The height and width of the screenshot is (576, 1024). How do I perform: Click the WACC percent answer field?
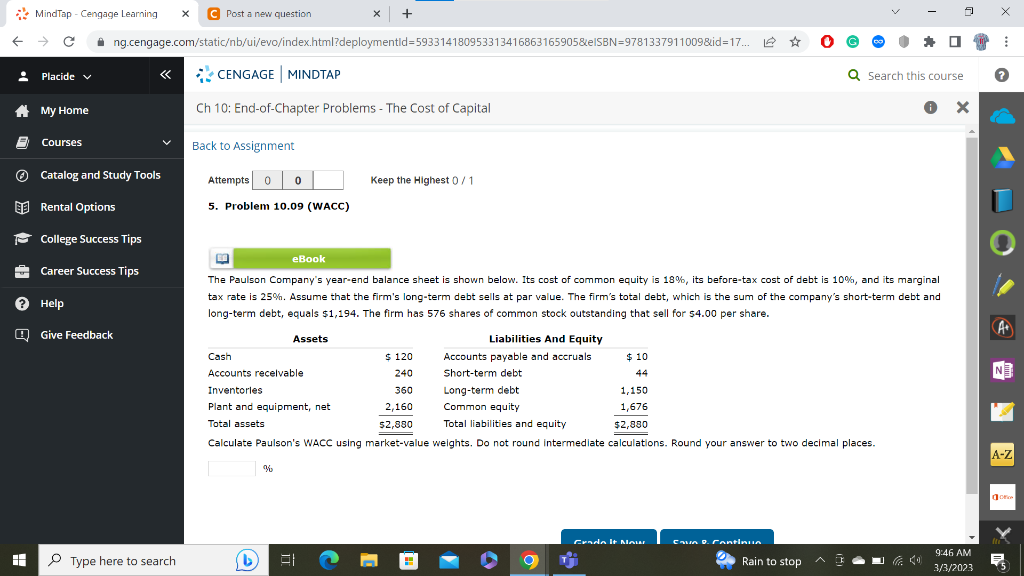pos(232,468)
